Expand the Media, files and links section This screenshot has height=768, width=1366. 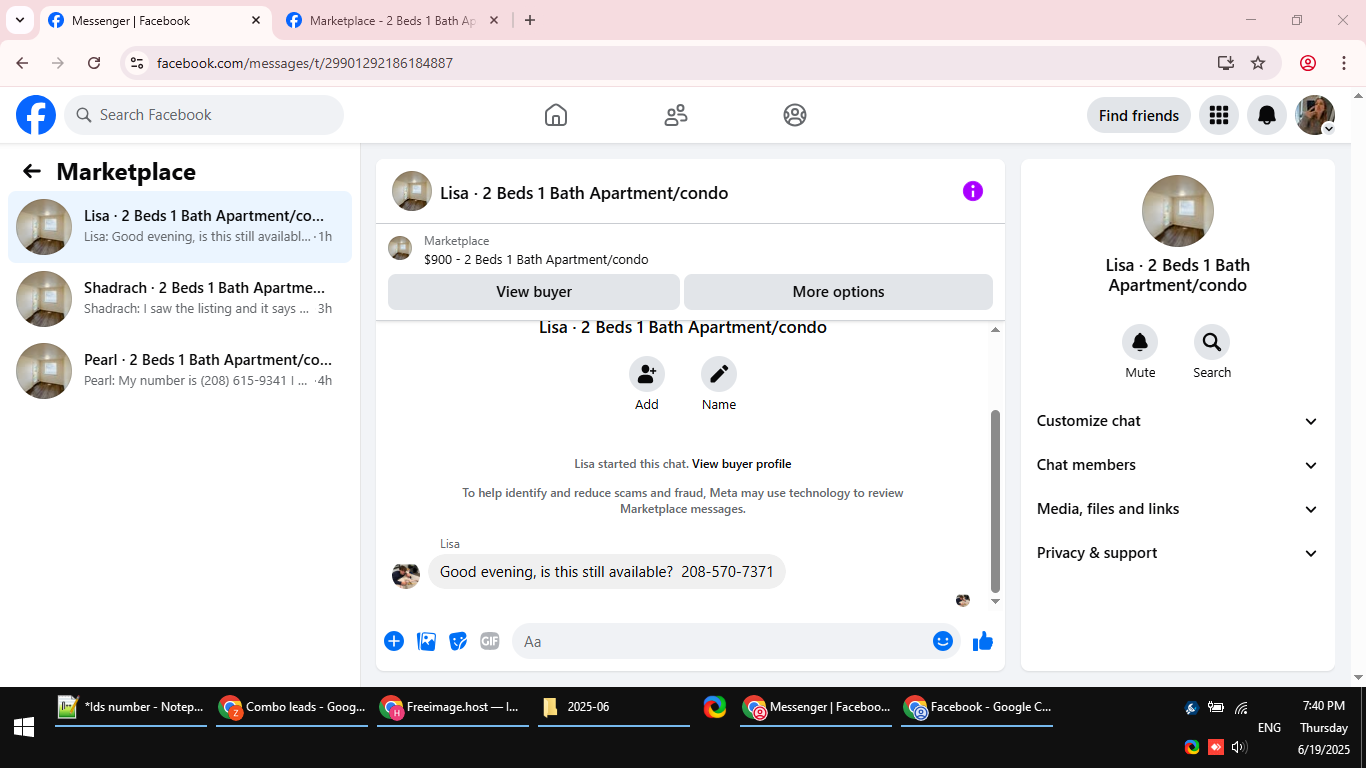(1178, 509)
